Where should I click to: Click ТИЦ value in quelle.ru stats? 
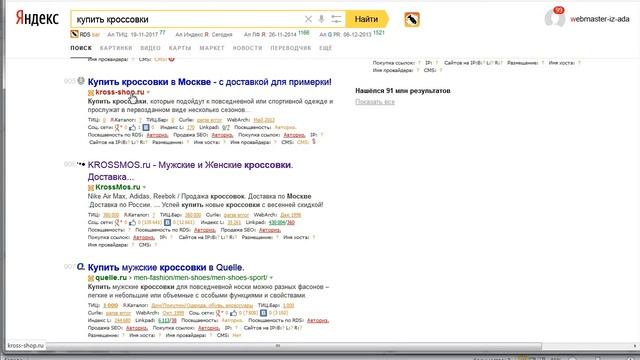110,305
